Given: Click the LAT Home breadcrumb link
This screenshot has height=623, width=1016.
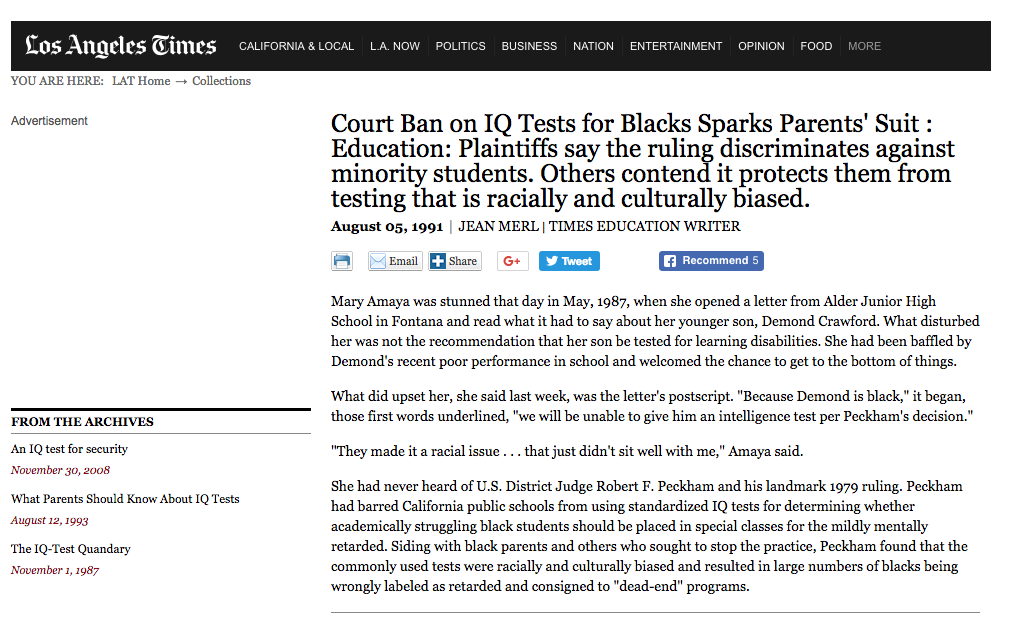Looking at the screenshot, I should [x=141, y=81].
